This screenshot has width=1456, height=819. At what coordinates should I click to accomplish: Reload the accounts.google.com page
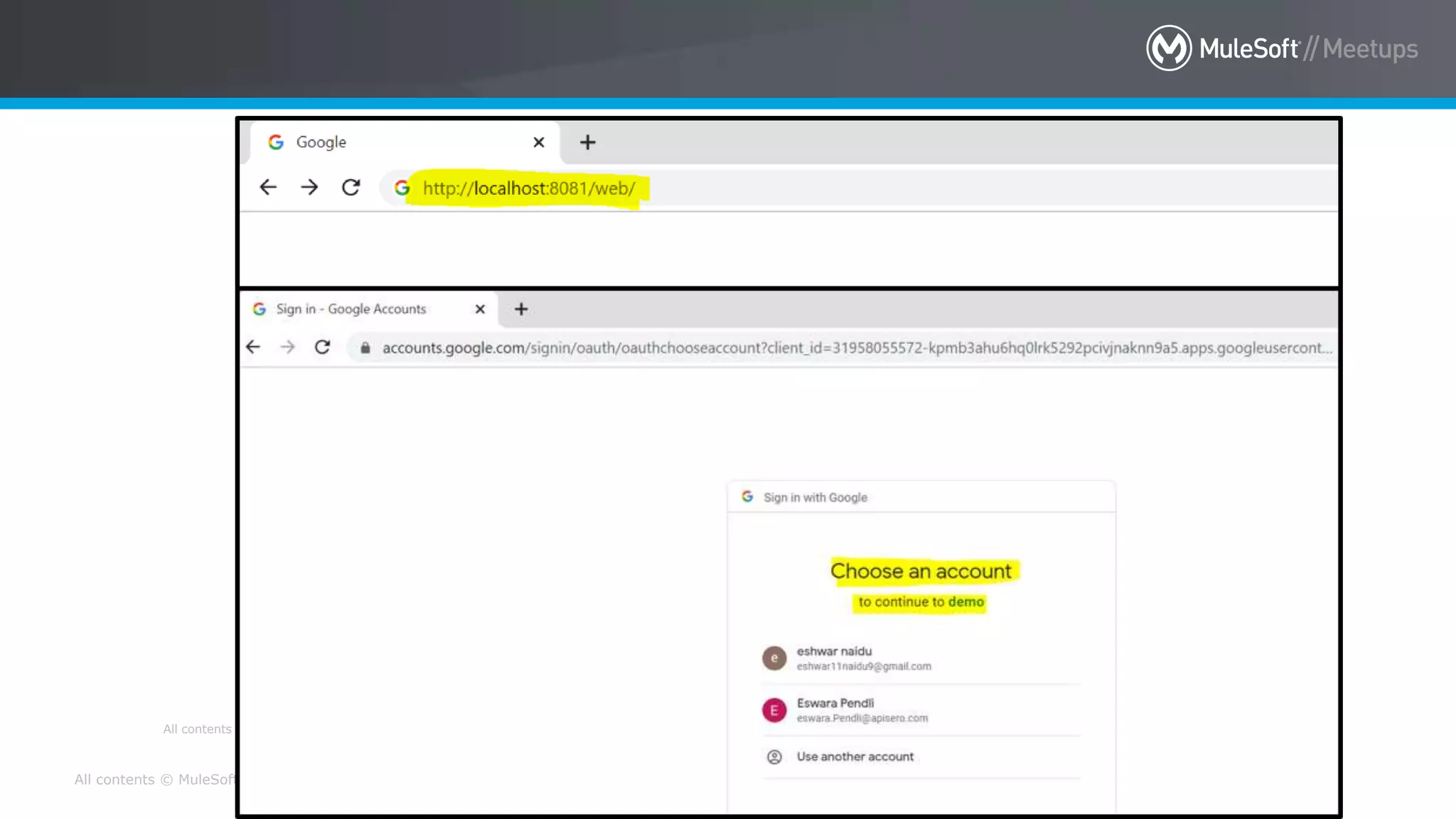pos(322,347)
